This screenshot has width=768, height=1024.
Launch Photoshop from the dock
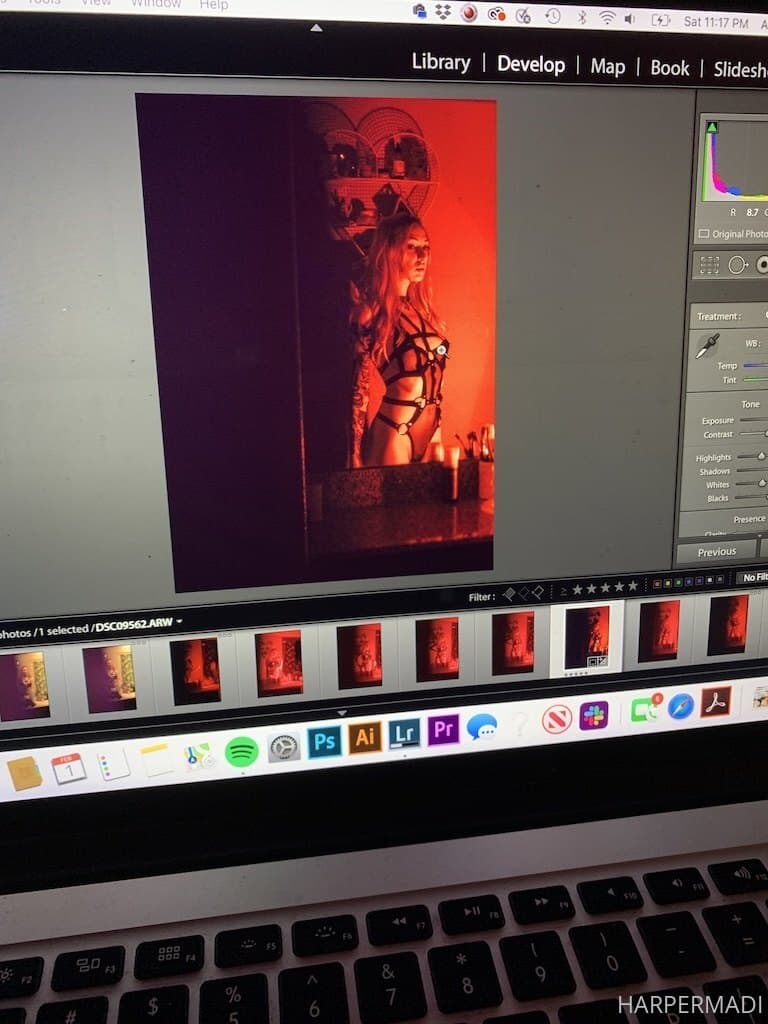(325, 742)
